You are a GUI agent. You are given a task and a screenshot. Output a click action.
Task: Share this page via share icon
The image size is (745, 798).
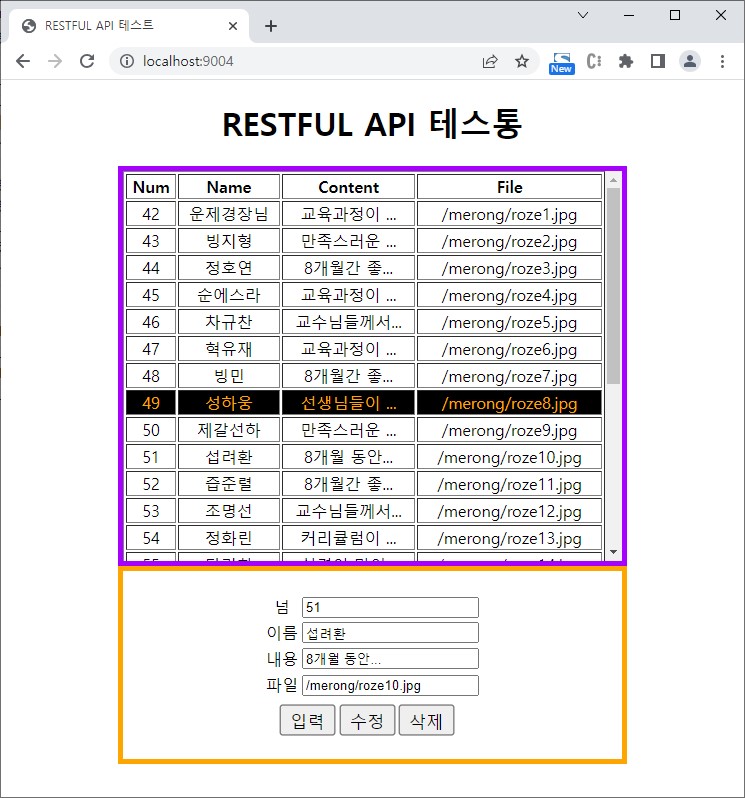pyautogui.click(x=490, y=62)
